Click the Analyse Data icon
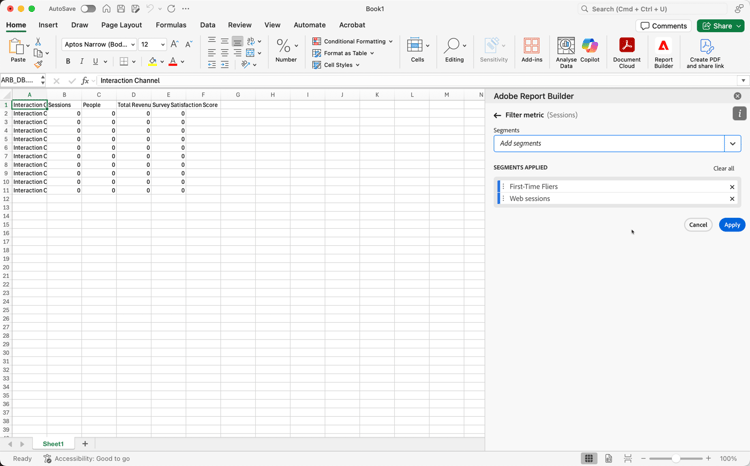 (566, 46)
